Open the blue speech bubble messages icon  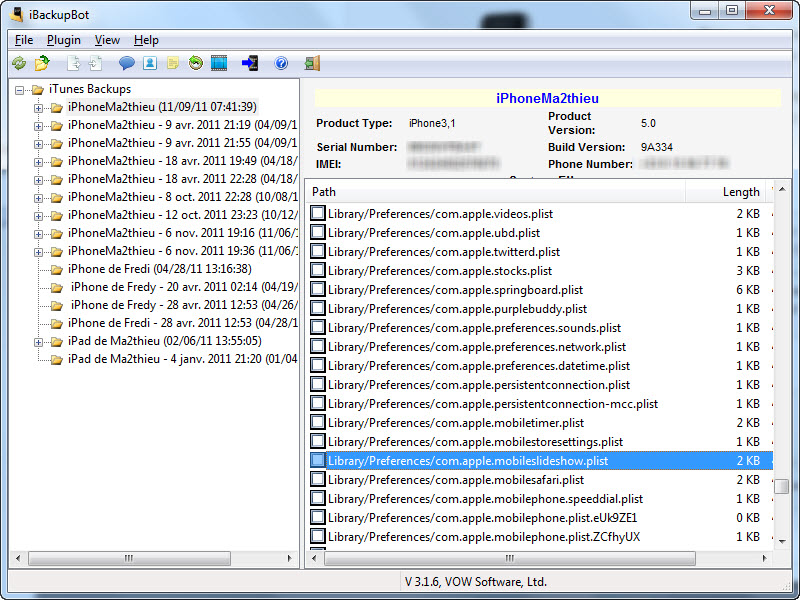click(127, 63)
